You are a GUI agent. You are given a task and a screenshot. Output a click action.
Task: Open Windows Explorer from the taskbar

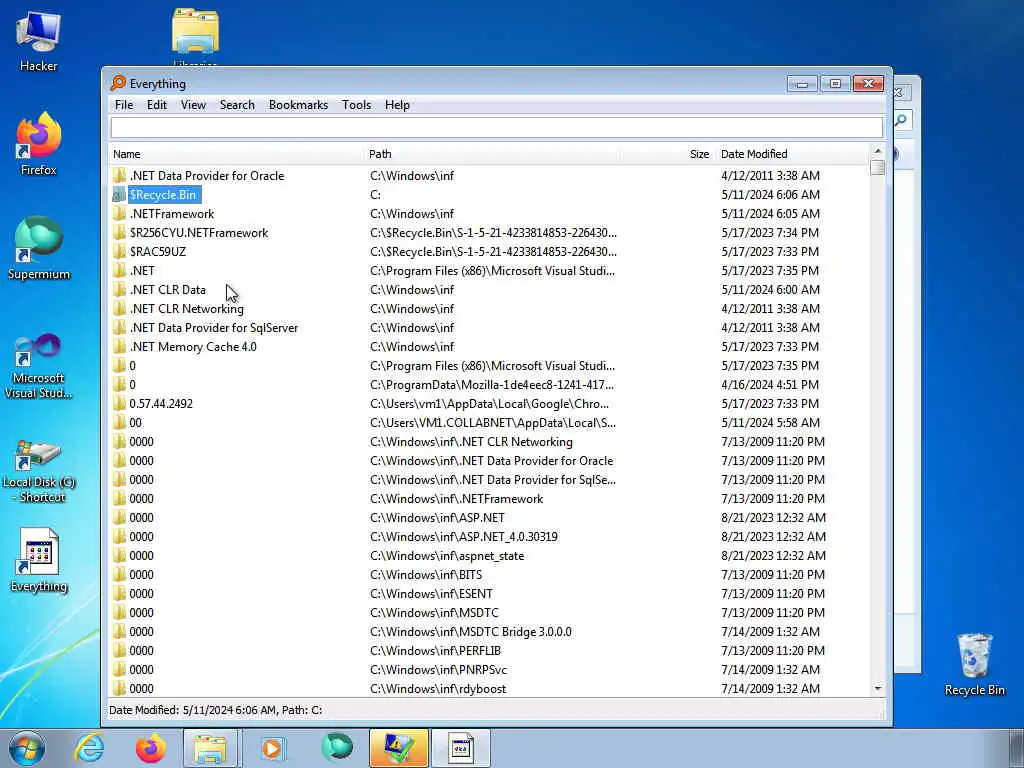[x=210, y=748]
